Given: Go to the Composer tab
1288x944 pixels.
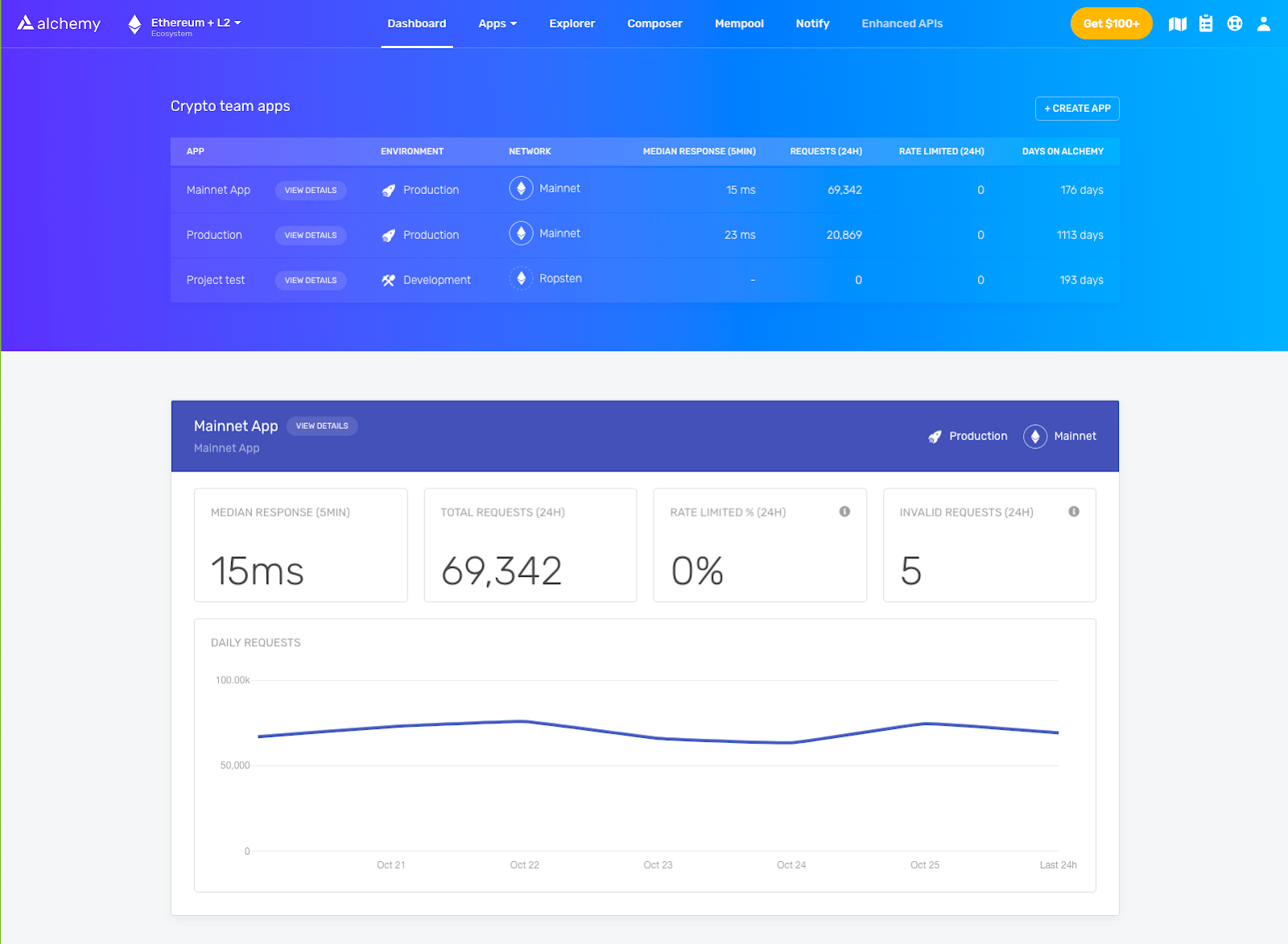Looking at the screenshot, I should tap(655, 23).
